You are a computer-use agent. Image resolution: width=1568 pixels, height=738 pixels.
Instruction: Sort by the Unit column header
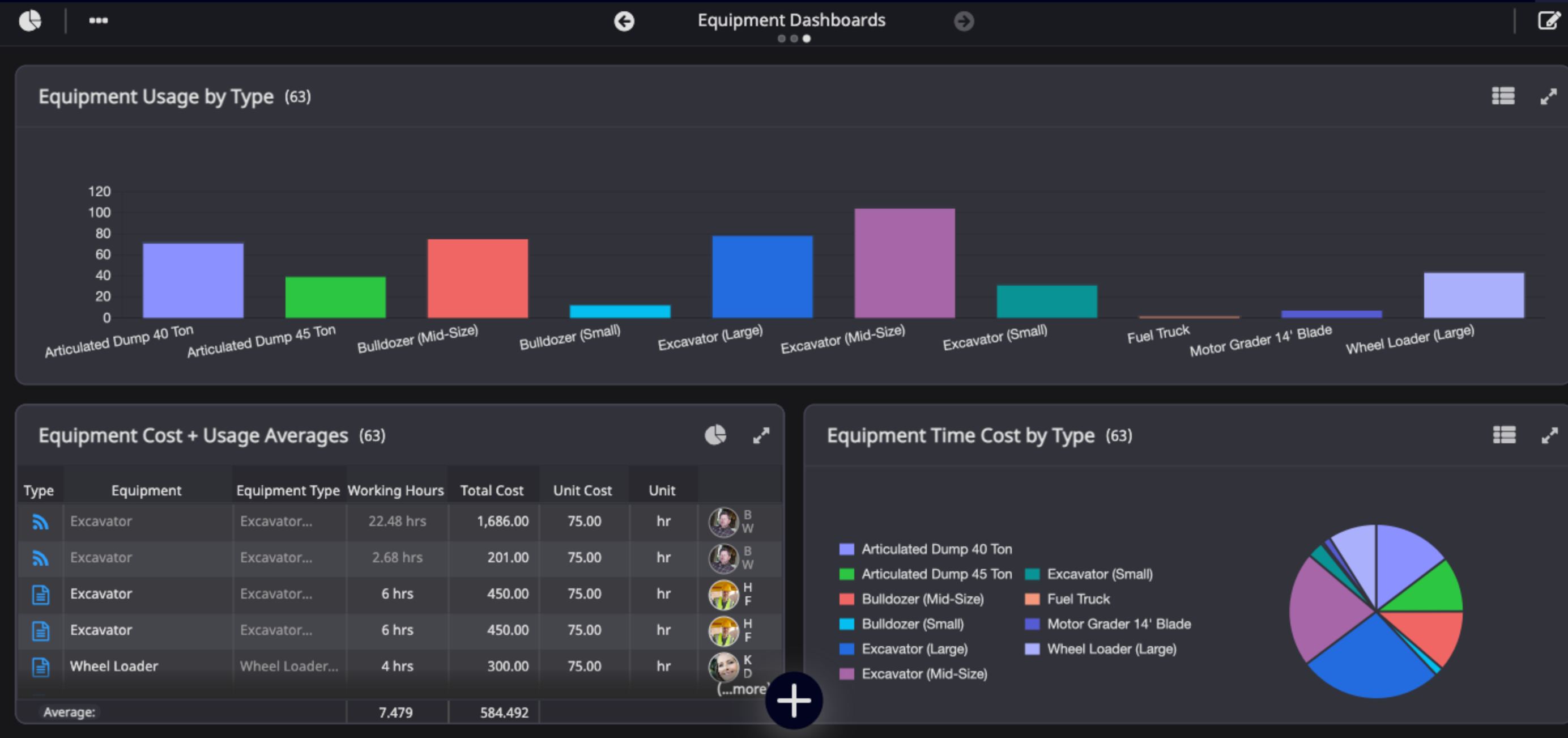662,490
